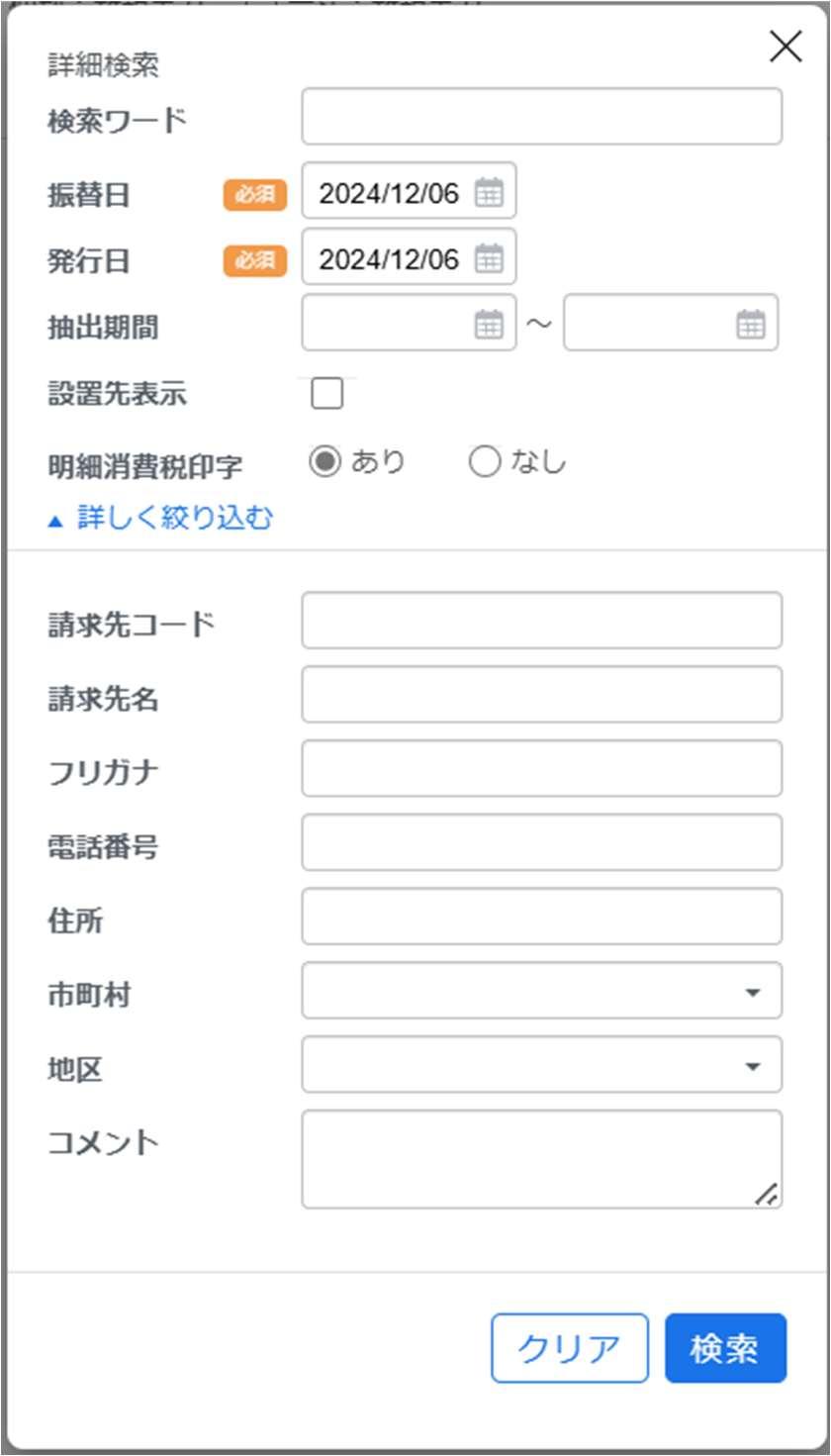Select あり for 明細消費税印字
This screenshot has height=1456, width=831.
pos(324,462)
